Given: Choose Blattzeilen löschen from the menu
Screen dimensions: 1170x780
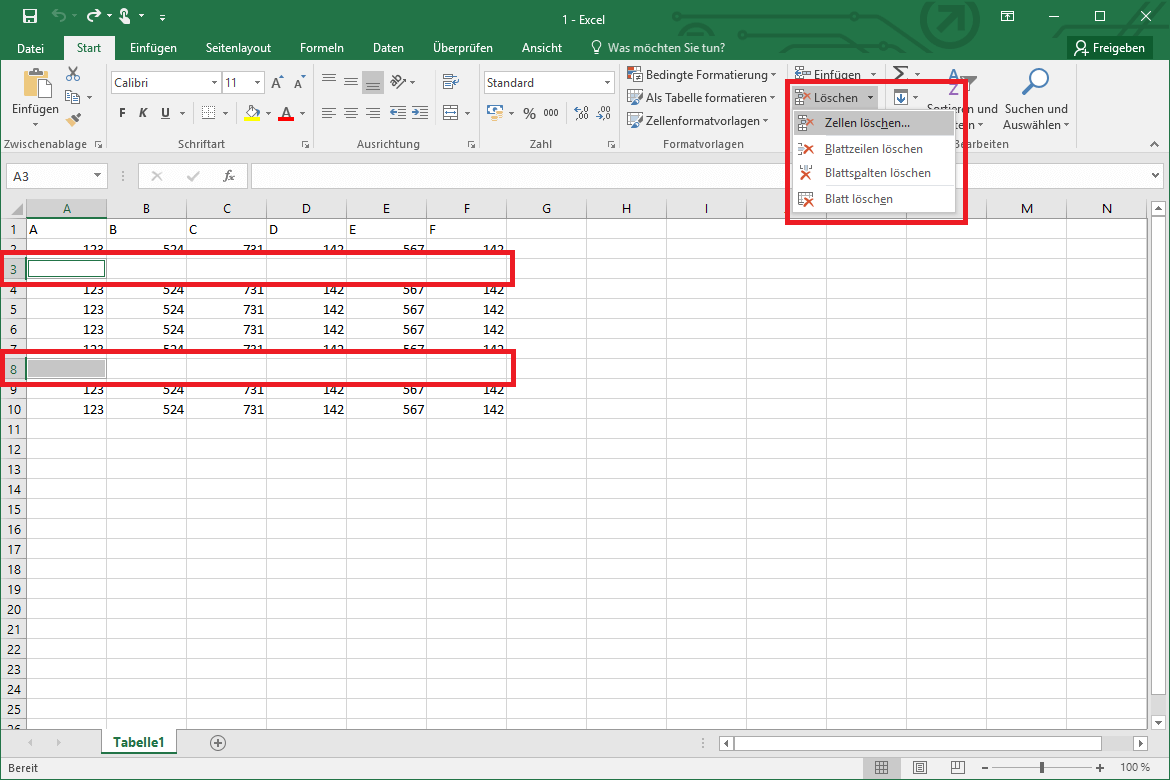Looking at the screenshot, I should [x=873, y=149].
